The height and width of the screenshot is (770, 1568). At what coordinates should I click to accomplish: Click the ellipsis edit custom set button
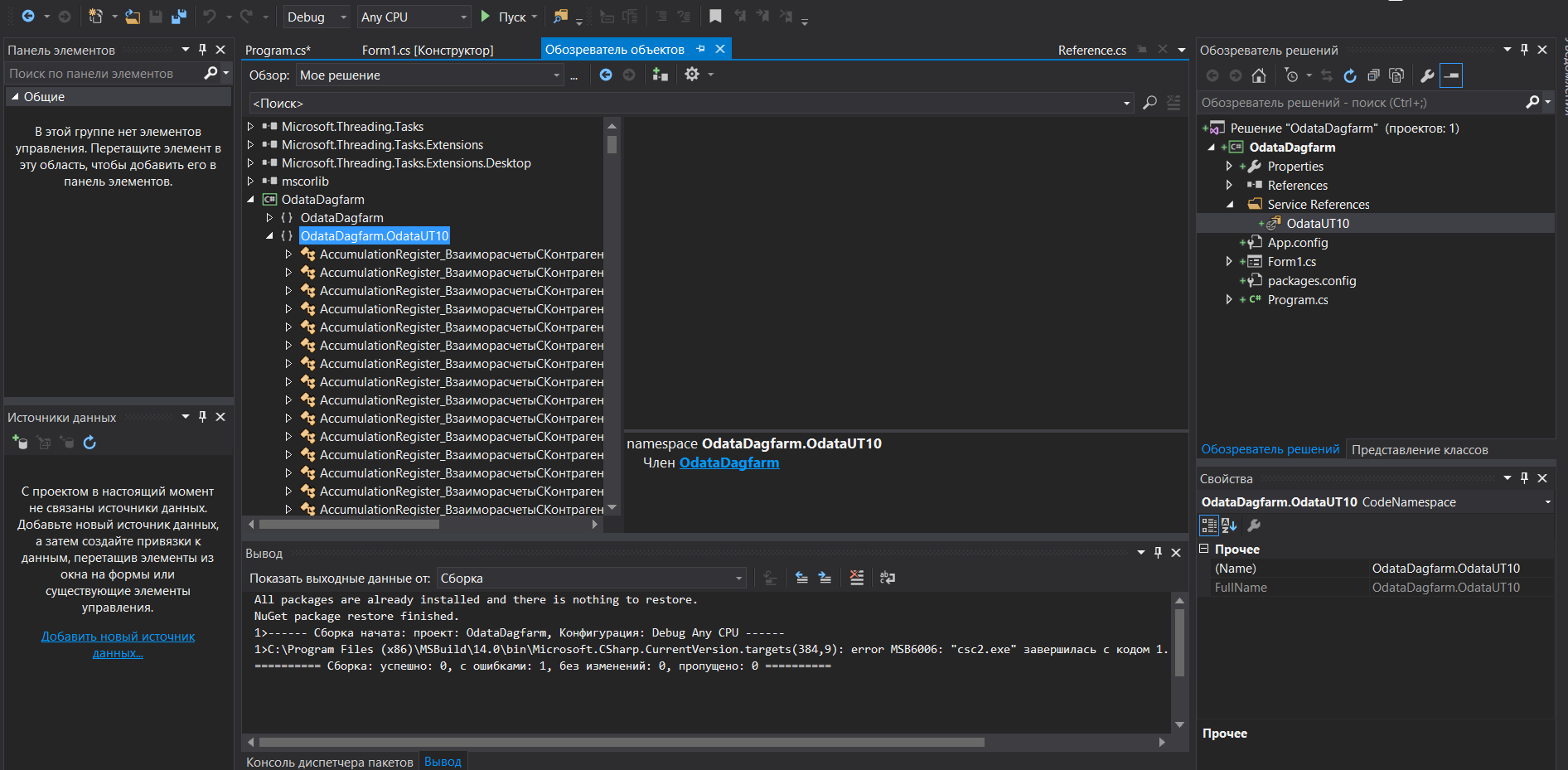click(573, 75)
